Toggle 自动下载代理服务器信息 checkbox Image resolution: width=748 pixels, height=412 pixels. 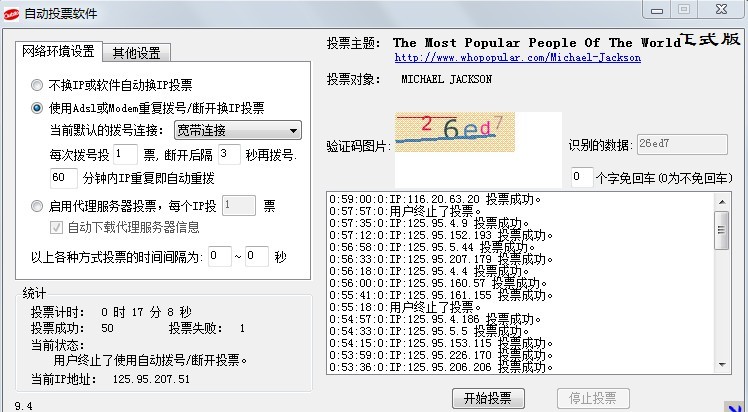56,227
